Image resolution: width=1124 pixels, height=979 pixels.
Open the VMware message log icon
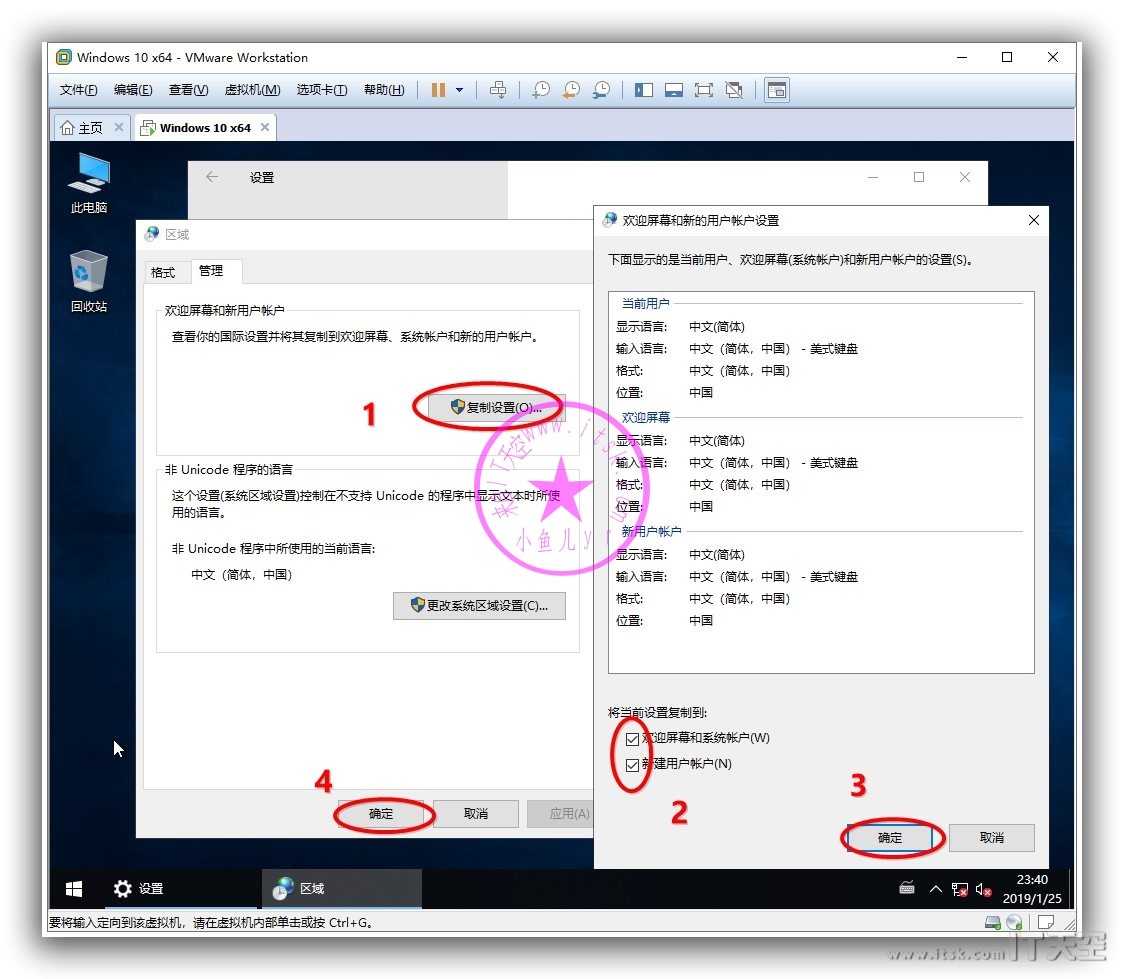(1046, 922)
